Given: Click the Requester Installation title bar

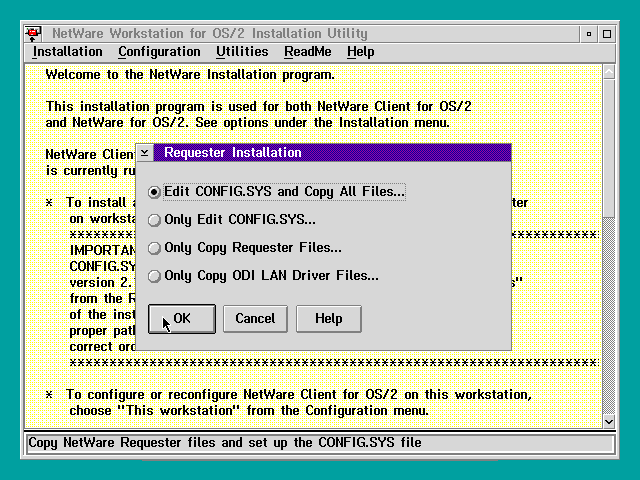Looking at the screenshot, I should (332, 153).
